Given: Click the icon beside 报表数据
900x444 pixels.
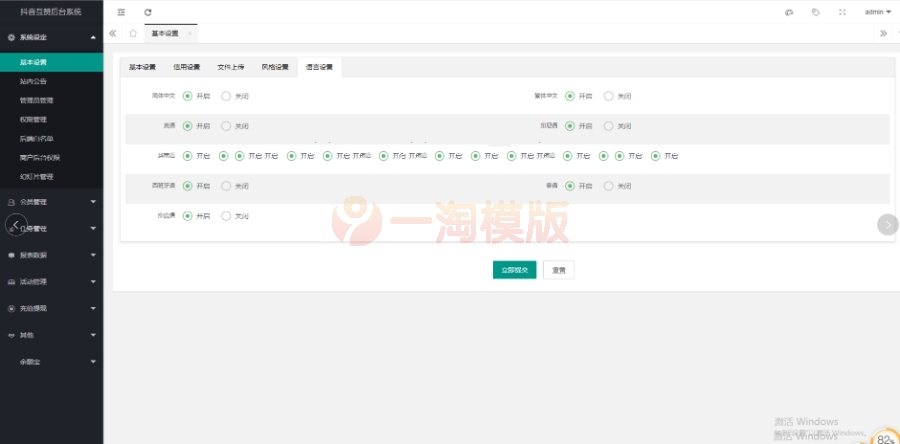Looking at the screenshot, I should click(x=11, y=255).
